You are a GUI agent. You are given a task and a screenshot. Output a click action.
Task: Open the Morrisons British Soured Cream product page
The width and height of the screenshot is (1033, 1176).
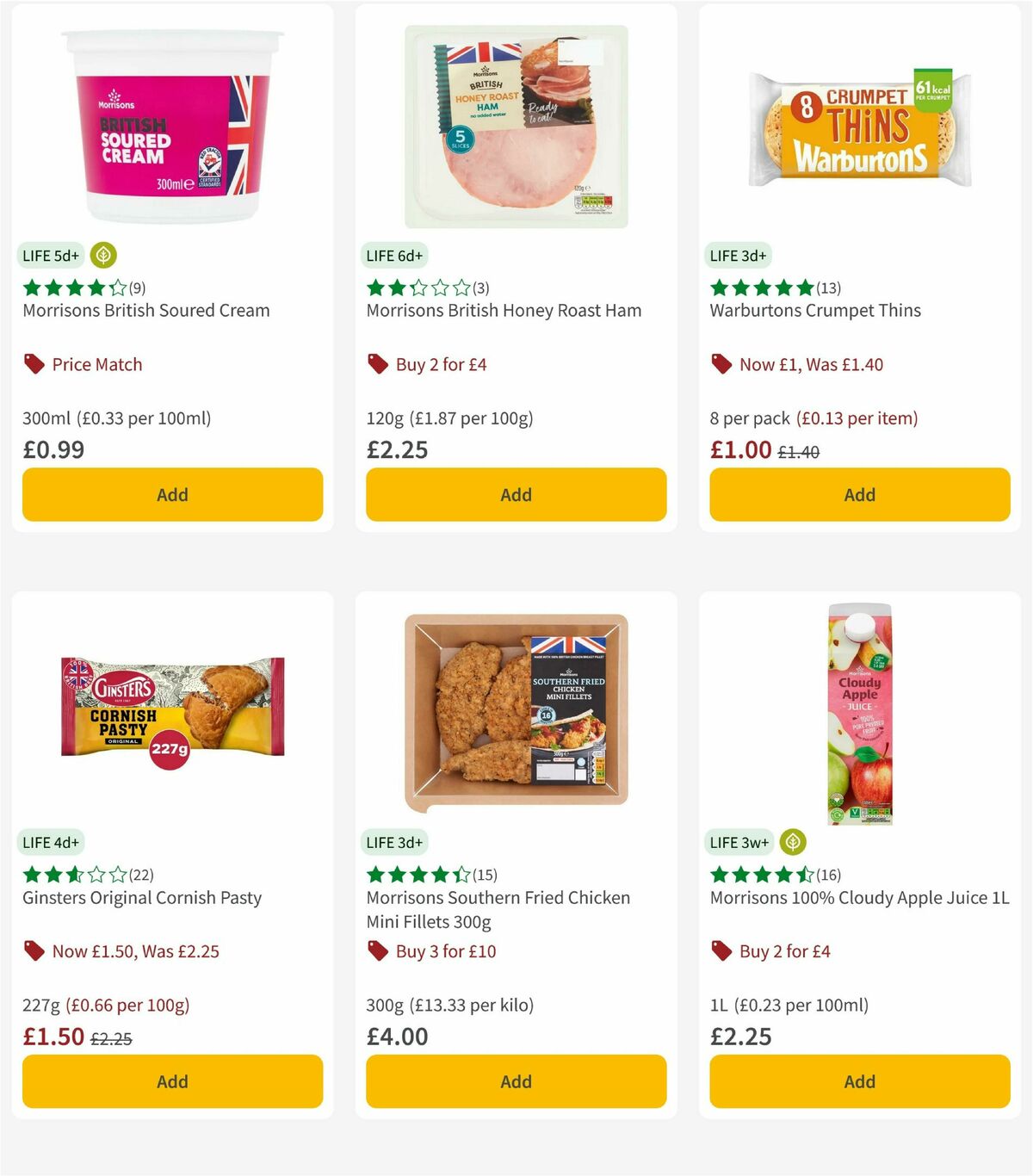(145, 310)
